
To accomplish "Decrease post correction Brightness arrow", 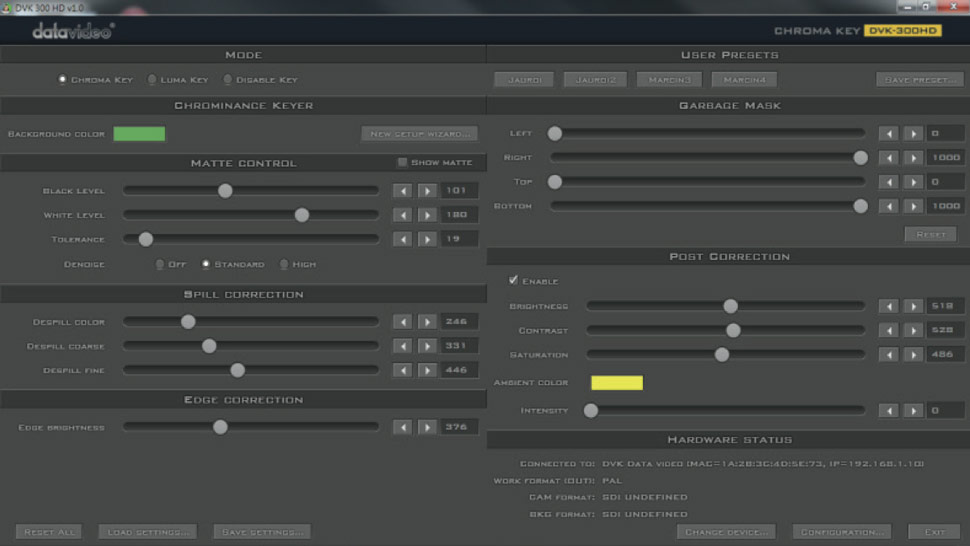I will (x=888, y=306).
